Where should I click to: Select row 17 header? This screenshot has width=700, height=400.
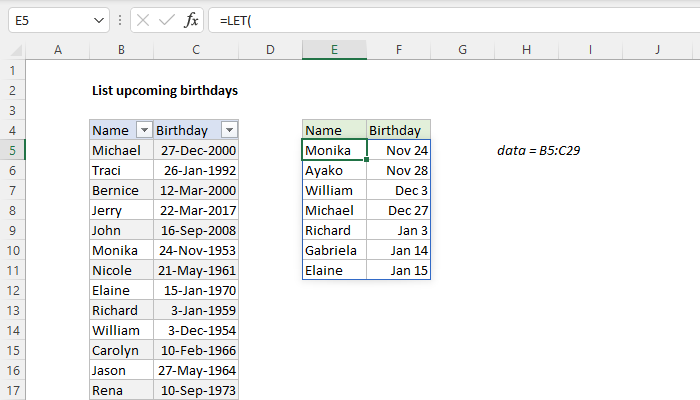(12, 390)
